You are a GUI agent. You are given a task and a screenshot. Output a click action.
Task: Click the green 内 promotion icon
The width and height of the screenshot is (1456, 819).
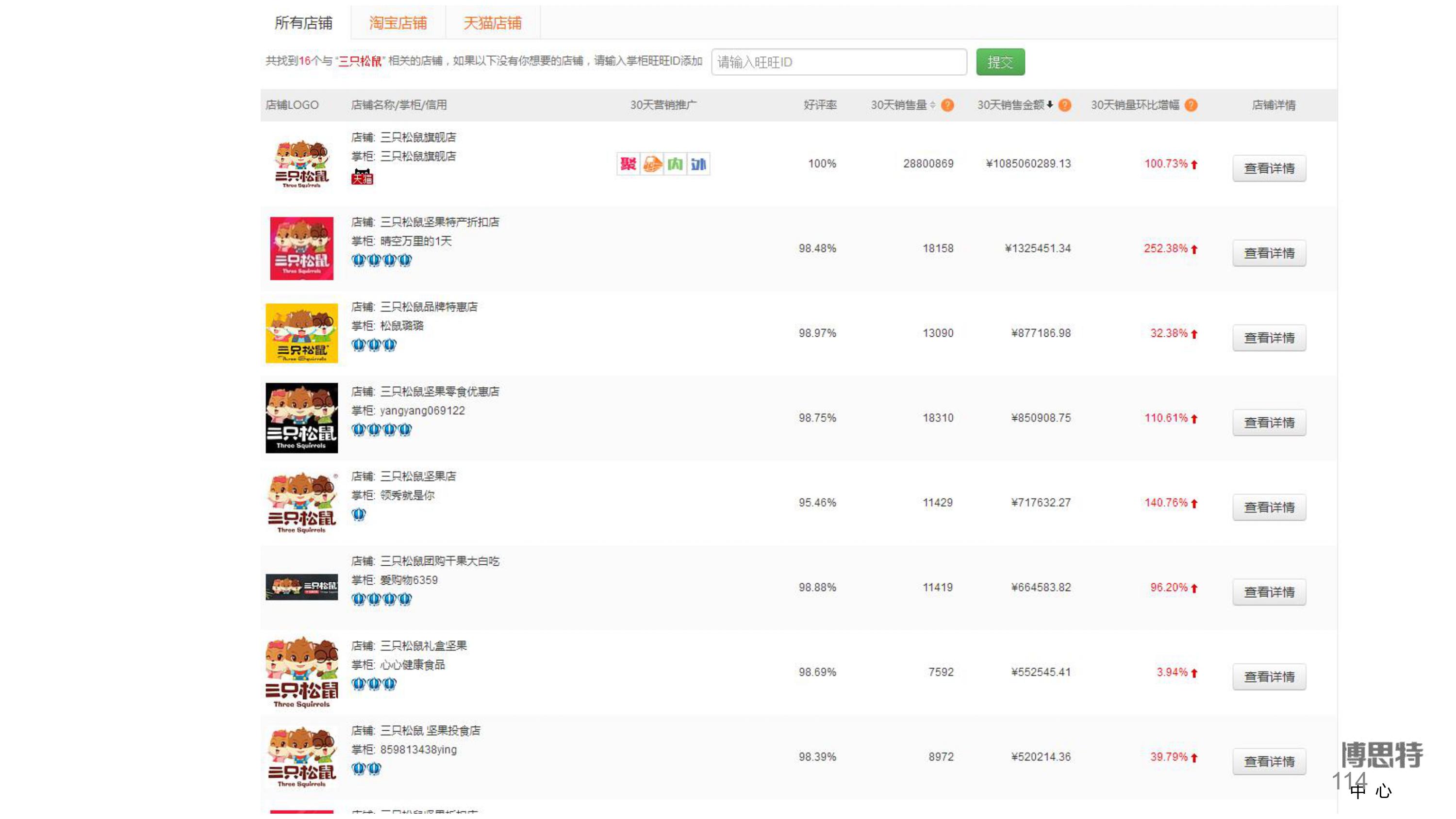click(x=675, y=164)
